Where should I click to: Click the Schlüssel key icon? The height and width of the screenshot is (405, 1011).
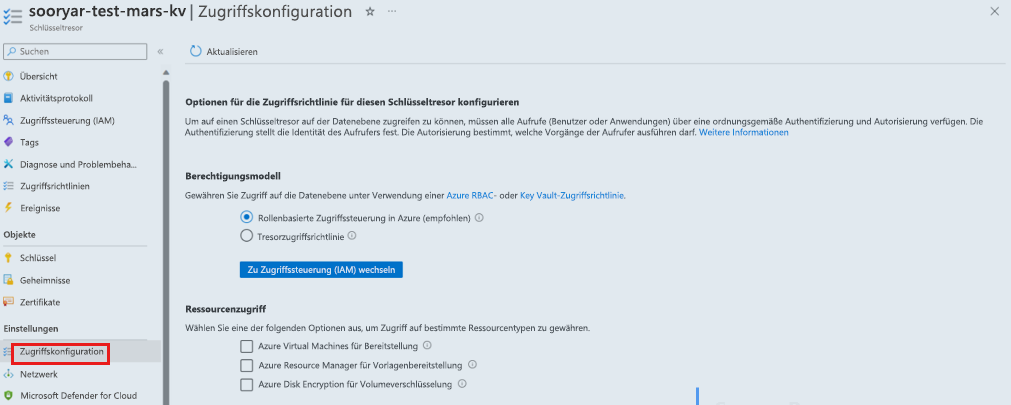8,258
